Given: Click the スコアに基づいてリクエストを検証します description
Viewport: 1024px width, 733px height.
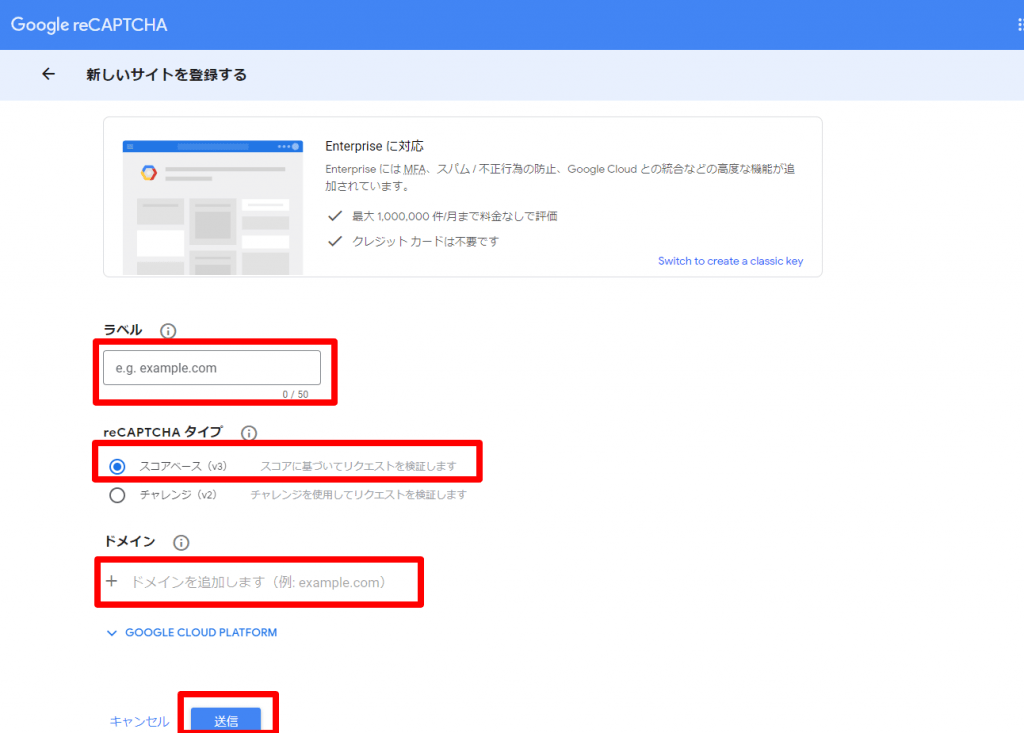Looking at the screenshot, I should click(x=359, y=466).
